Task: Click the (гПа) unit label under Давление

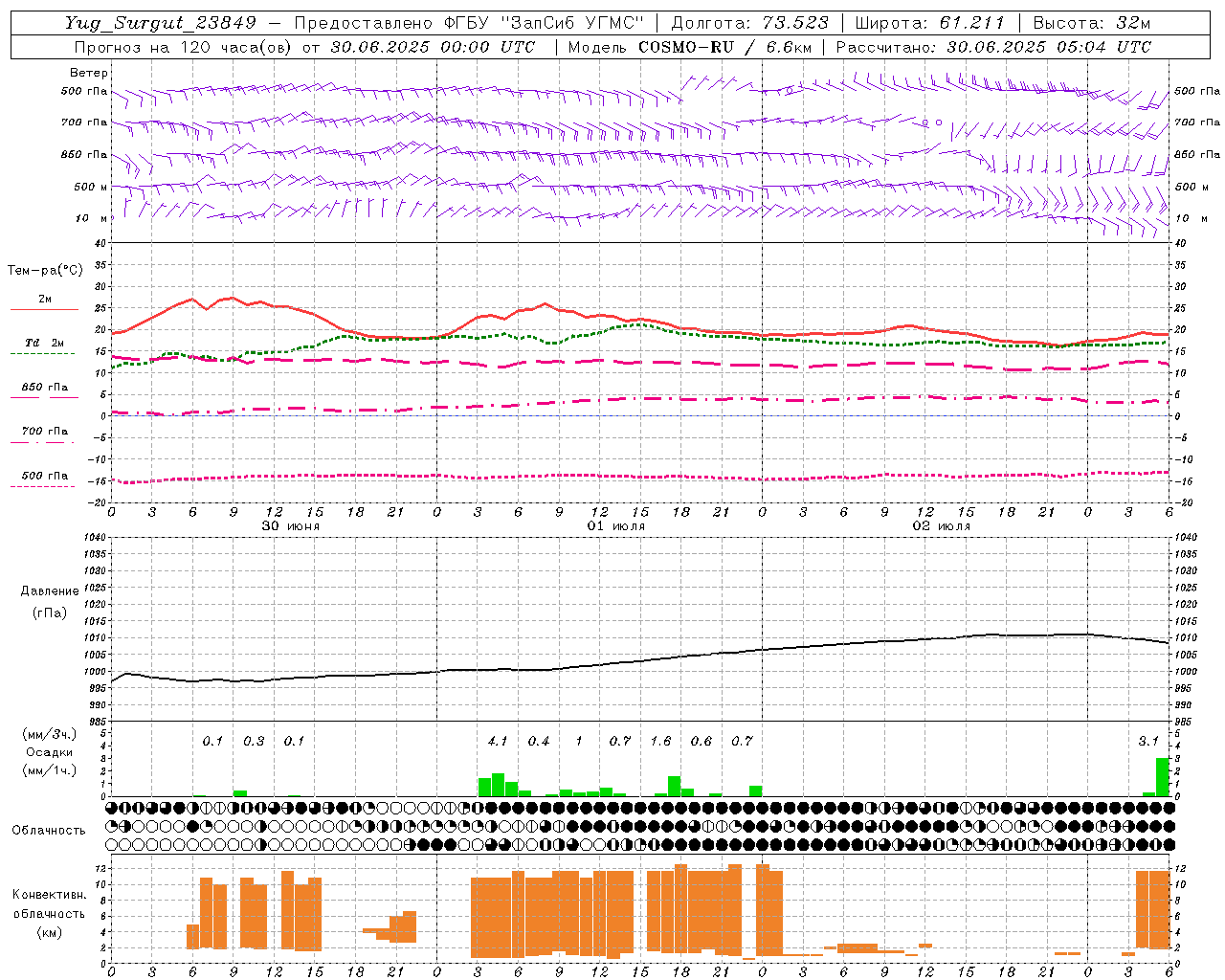Action: tap(50, 612)
